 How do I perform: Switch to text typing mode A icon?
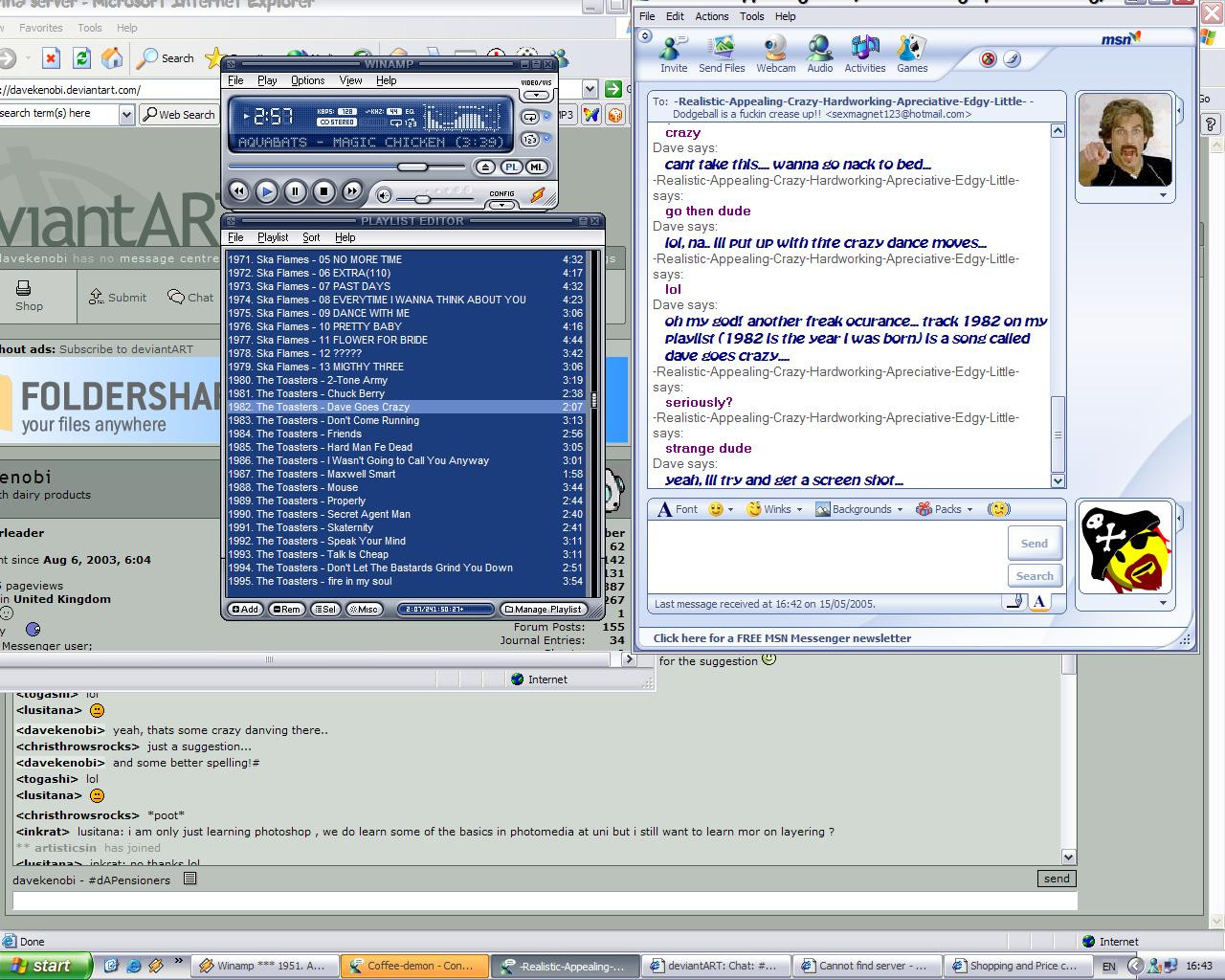[x=1039, y=602]
